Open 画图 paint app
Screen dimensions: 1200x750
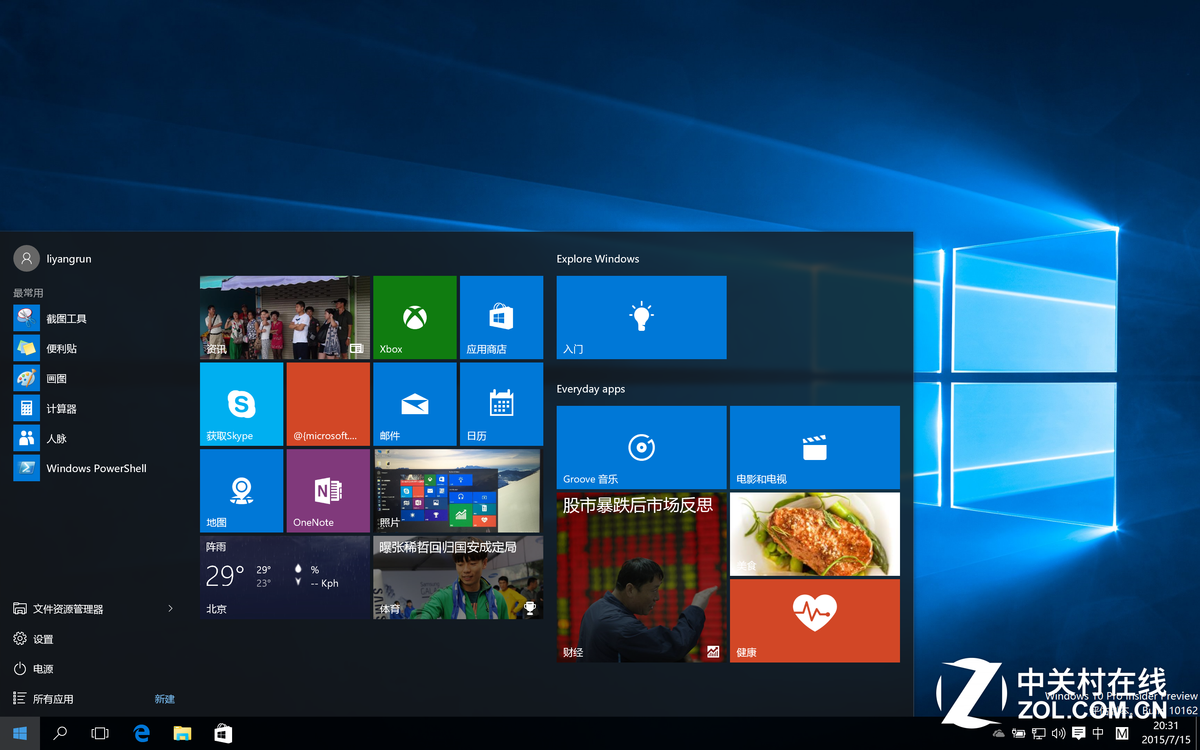click(95, 378)
